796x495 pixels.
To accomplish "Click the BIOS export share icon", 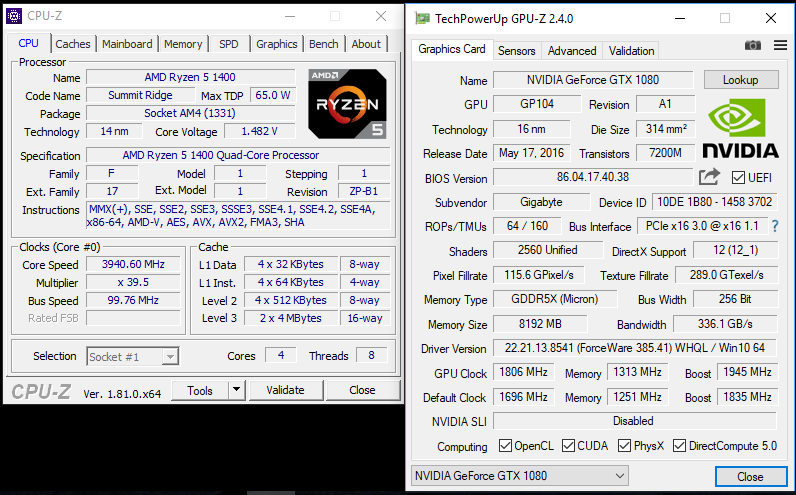I will click(x=709, y=177).
